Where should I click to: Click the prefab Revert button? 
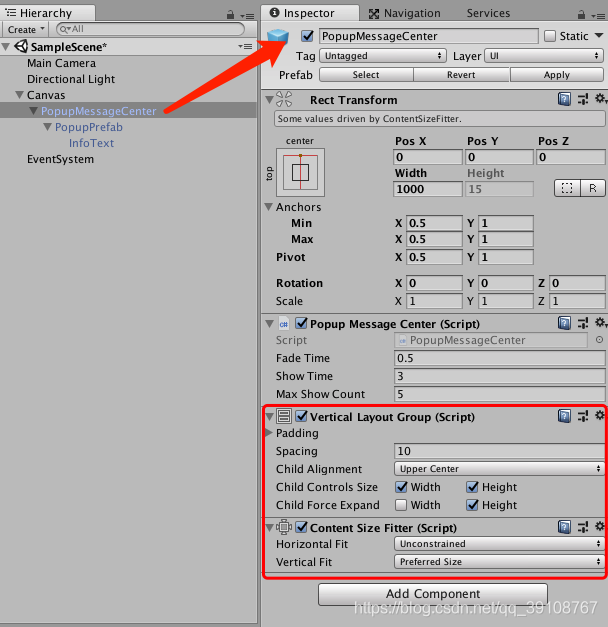point(461,75)
